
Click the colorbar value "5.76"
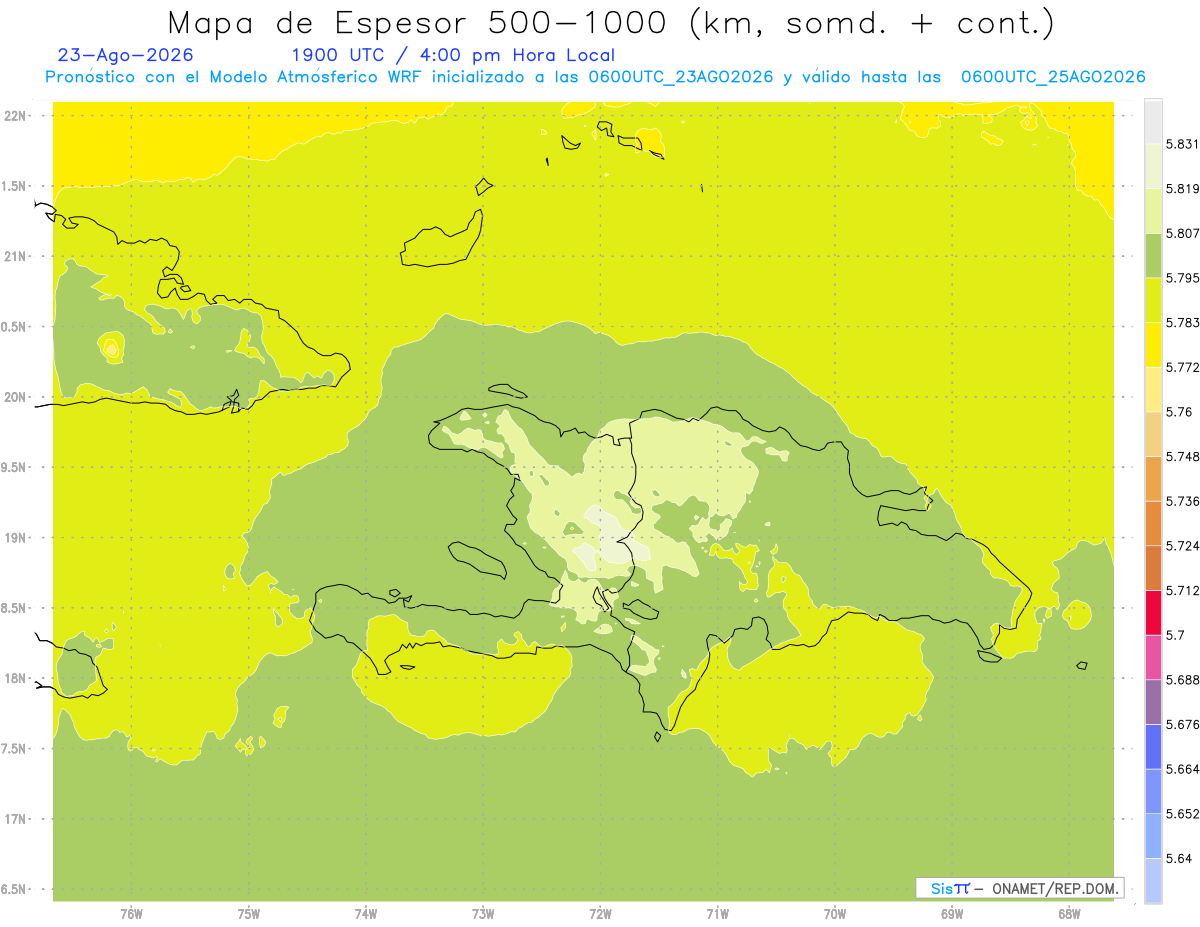pyautogui.click(x=1179, y=412)
